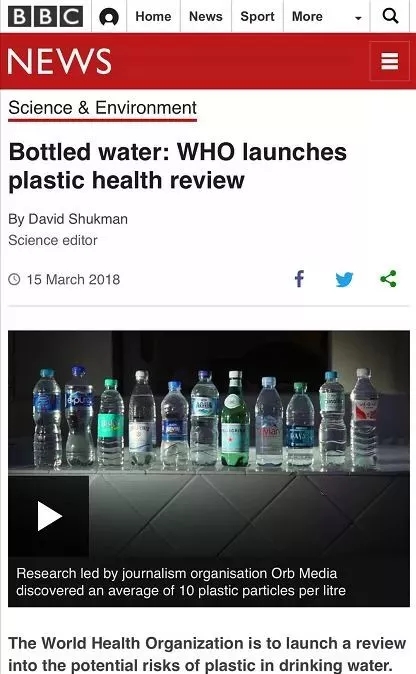Open the account sign-in icon

[109, 17]
